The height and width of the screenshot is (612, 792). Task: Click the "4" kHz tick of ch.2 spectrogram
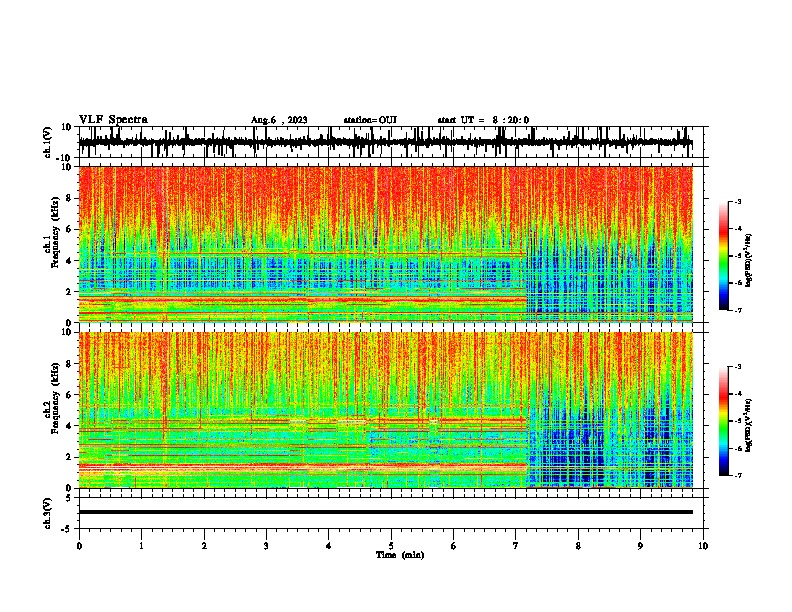pos(70,426)
